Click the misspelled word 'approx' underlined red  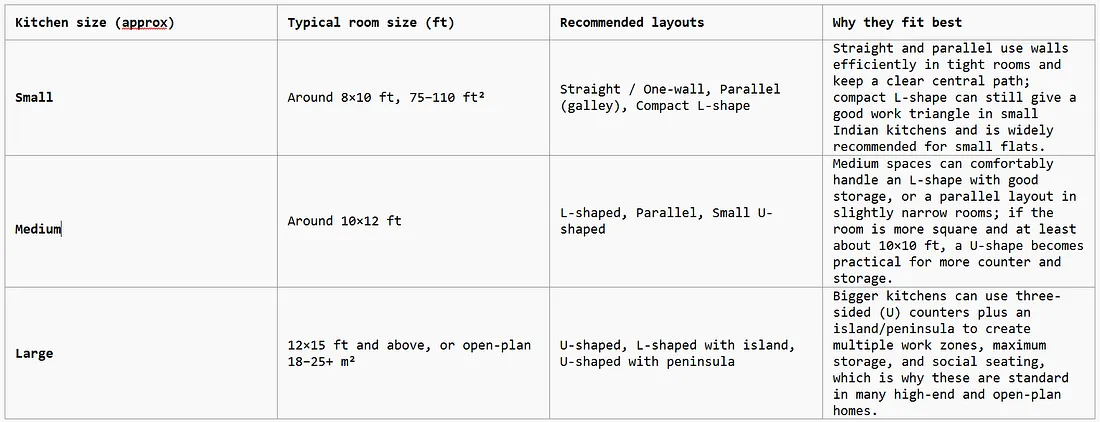[x=145, y=23]
